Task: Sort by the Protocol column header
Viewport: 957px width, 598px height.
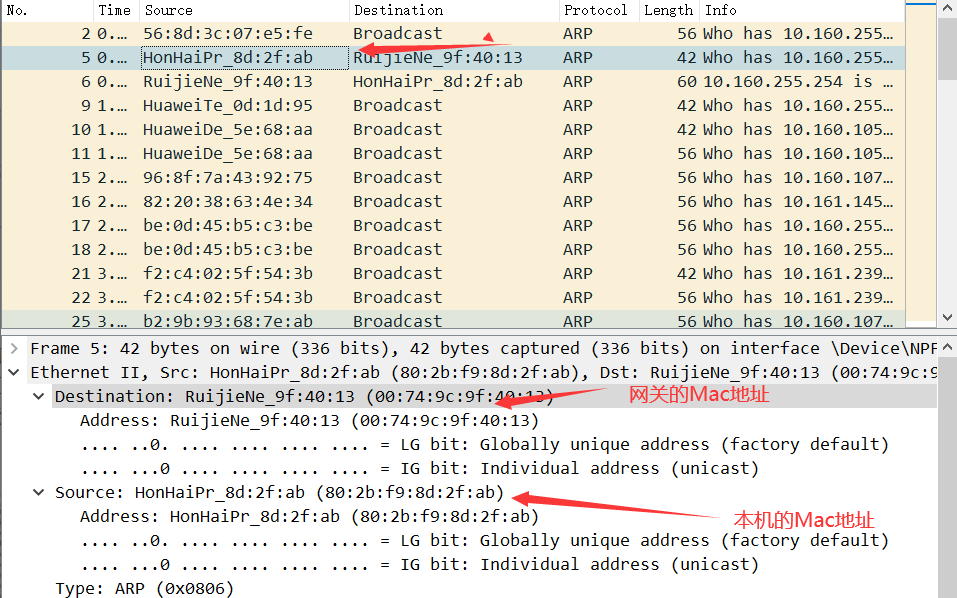Action: (x=599, y=10)
